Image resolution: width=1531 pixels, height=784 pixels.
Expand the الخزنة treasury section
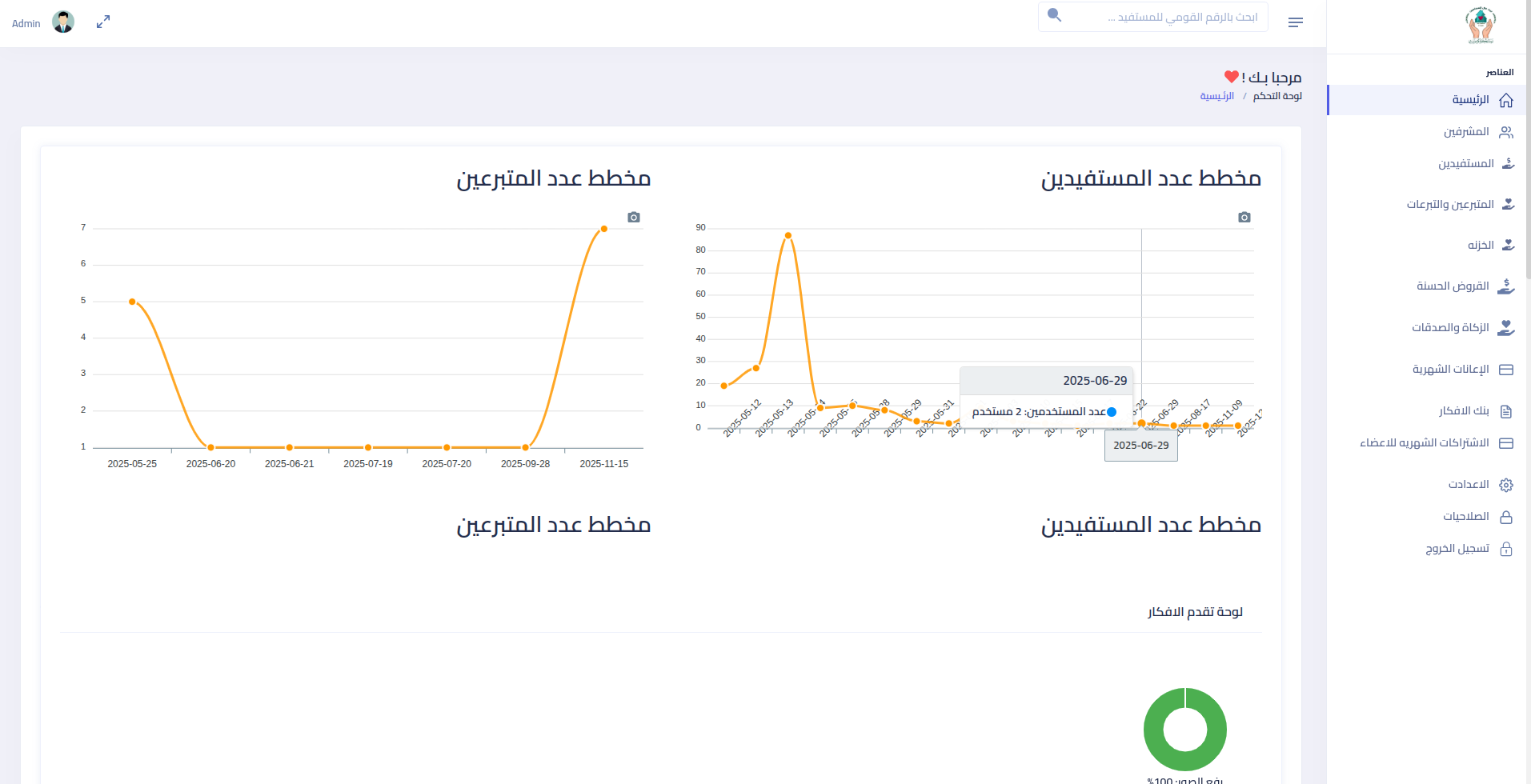click(x=1481, y=246)
